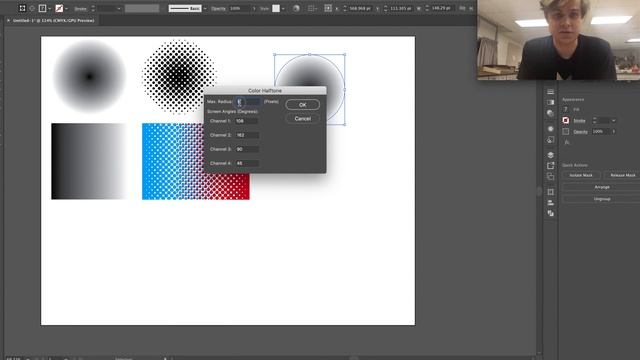The height and width of the screenshot is (360, 640).
Task: Open the Stroke weight dropdown in Appearance
Action: [x=613, y=121]
